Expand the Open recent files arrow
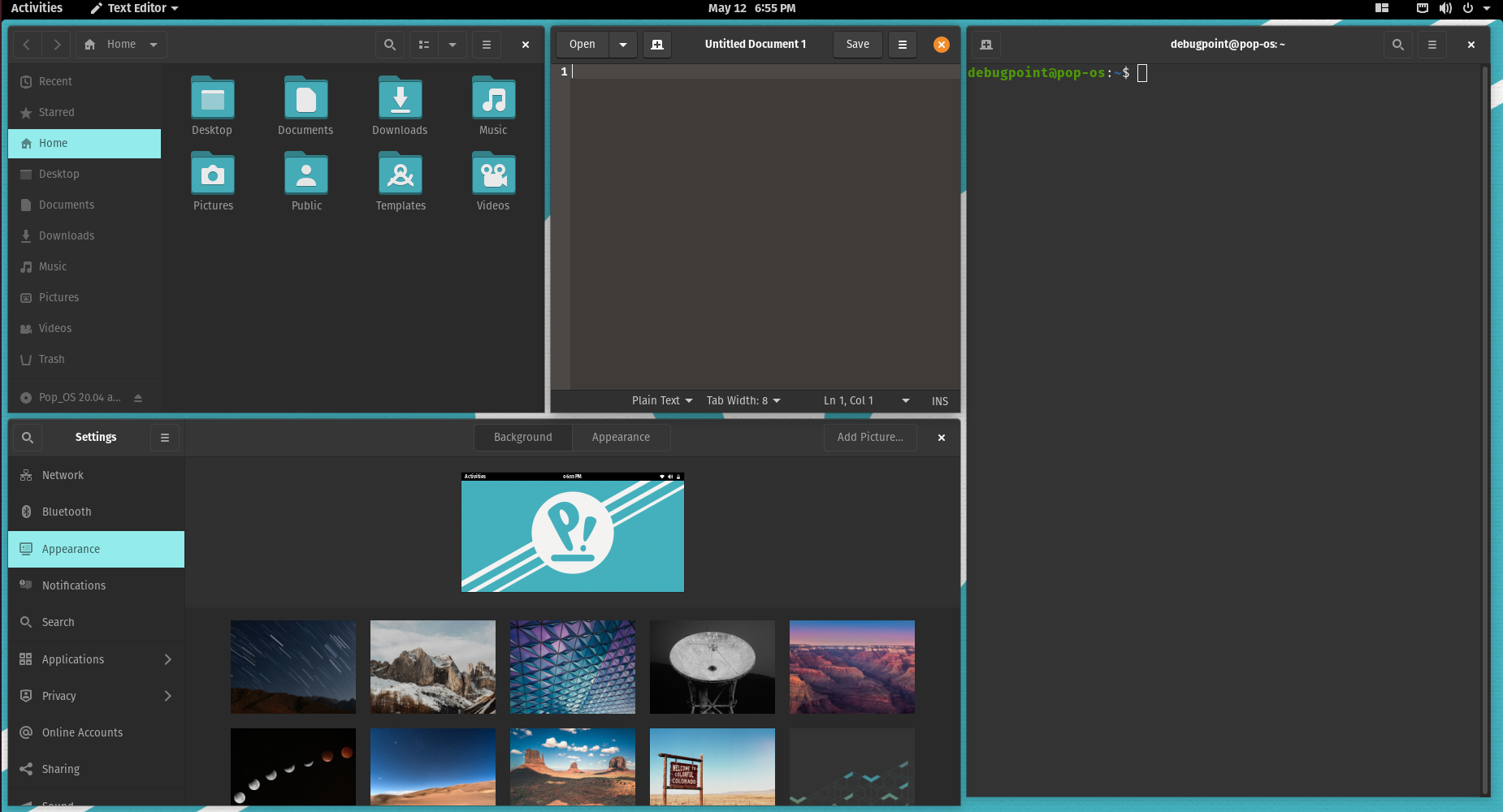The height and width of the screenshot is (812, 1503). click(623, 45)
